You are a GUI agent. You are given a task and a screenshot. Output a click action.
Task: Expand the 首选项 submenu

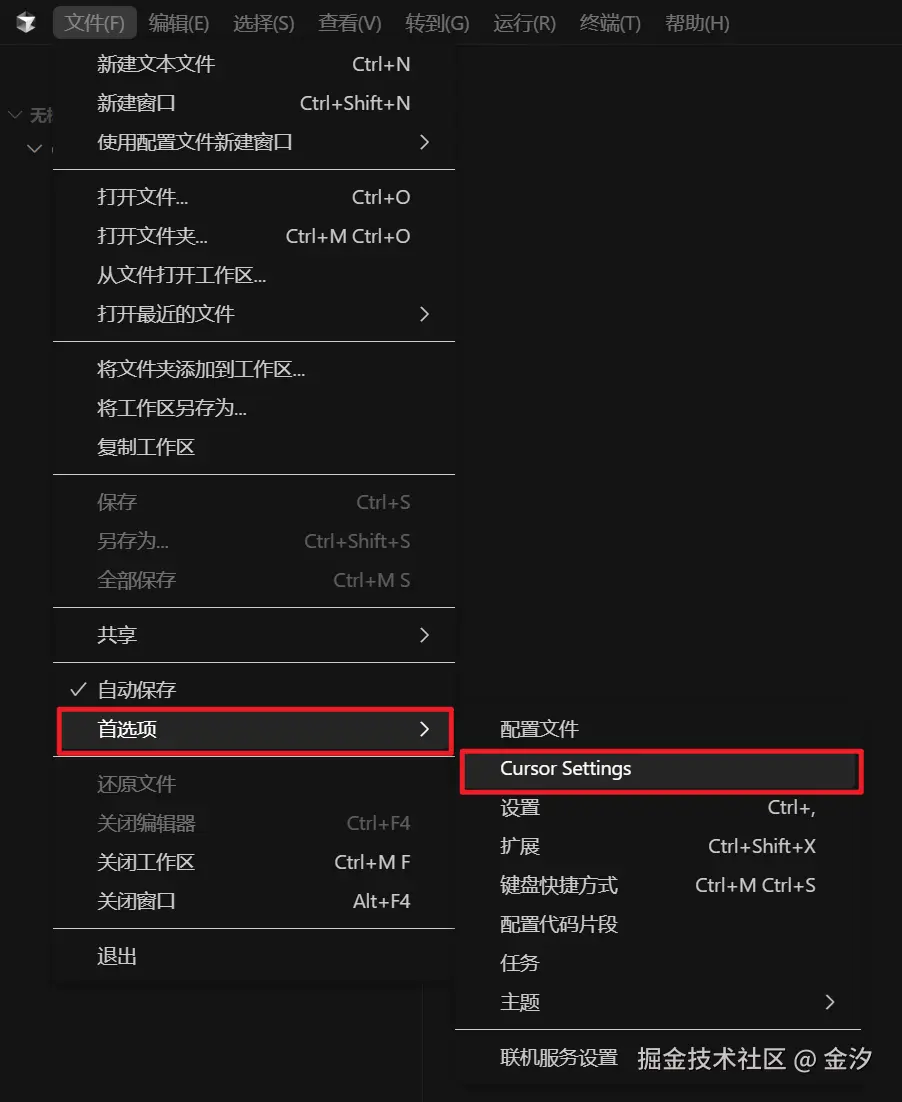pyautogui.click(x=255, y=730)
